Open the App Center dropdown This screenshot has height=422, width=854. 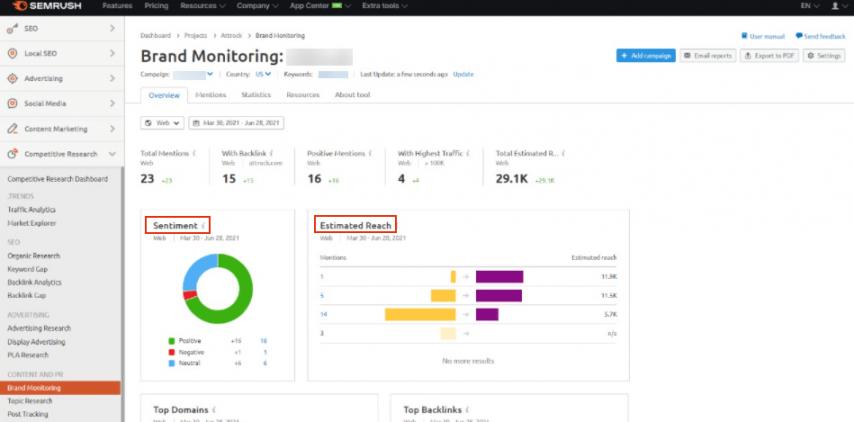(320, 6)
